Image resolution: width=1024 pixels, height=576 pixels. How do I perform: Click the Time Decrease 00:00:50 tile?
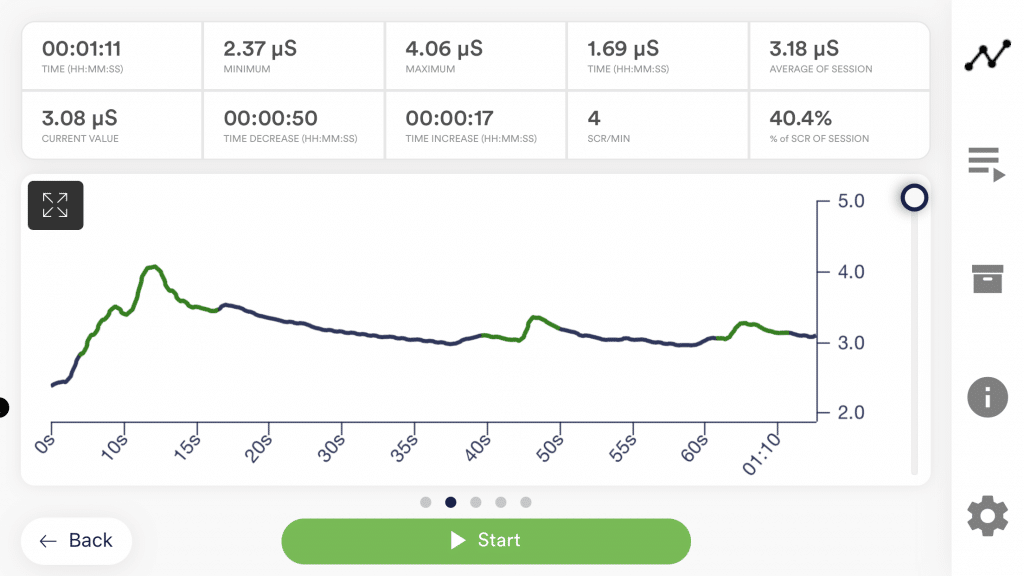coord(293,125)
